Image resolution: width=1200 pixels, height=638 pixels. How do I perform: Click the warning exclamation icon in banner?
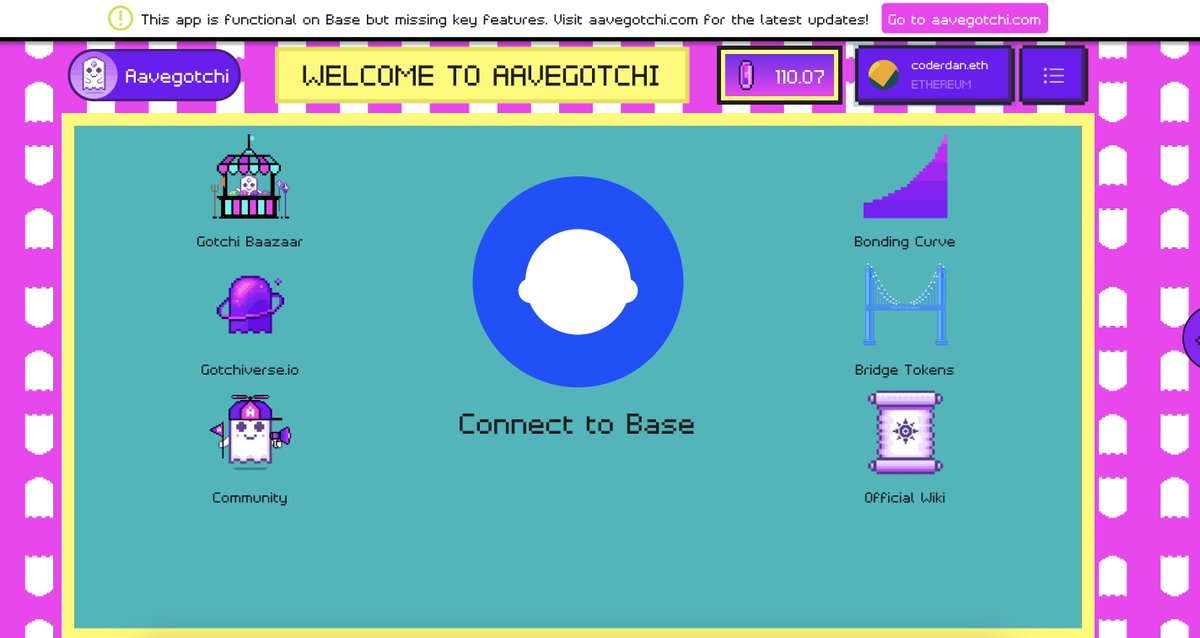pos(120,18)
